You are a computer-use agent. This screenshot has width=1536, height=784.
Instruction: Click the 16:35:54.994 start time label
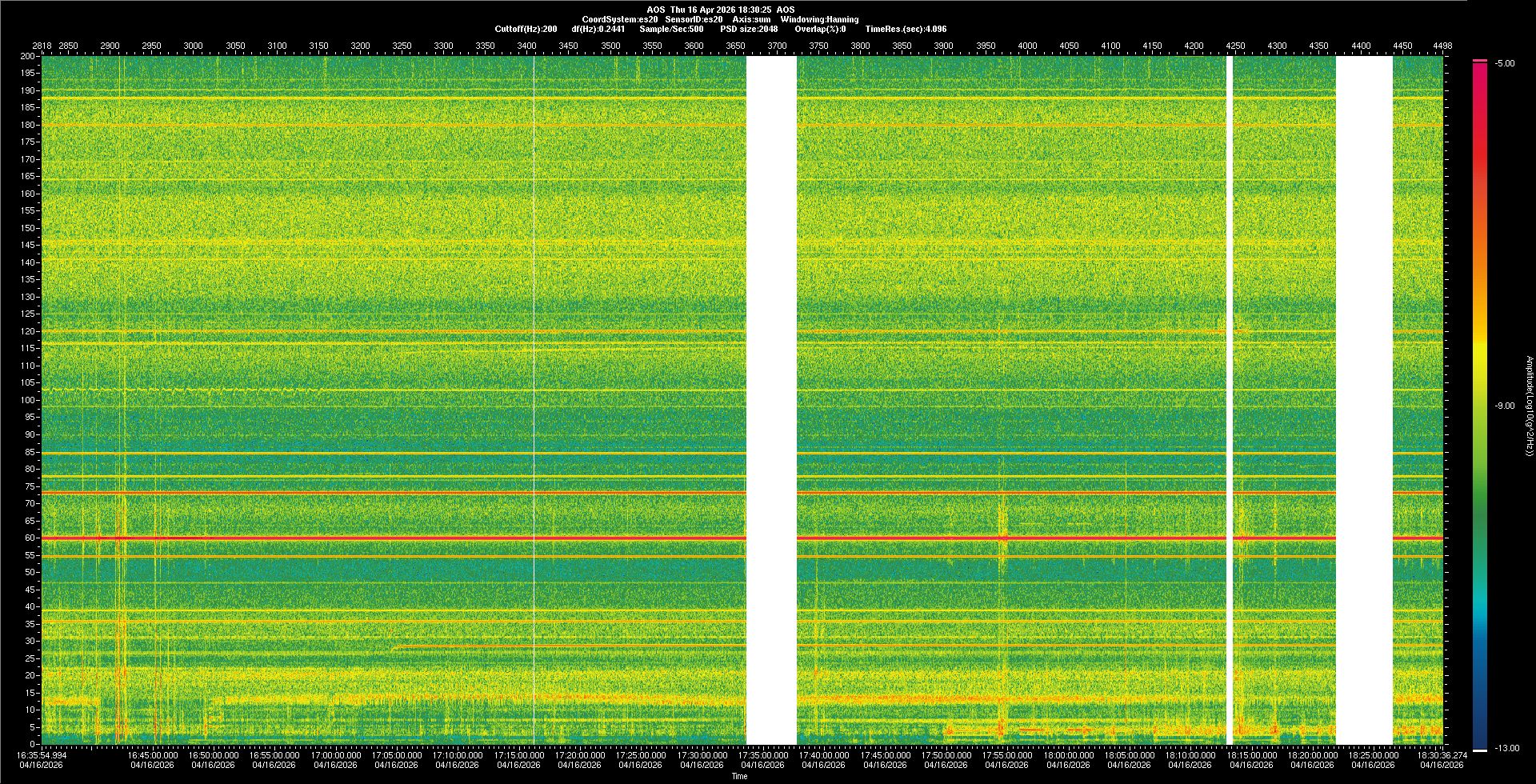point(42,755)
